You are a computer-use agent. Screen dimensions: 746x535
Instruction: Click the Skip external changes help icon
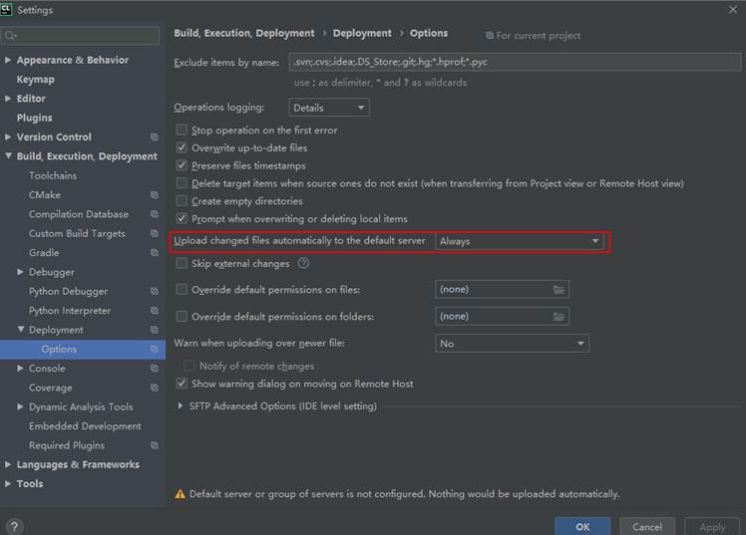click(303, 264)
